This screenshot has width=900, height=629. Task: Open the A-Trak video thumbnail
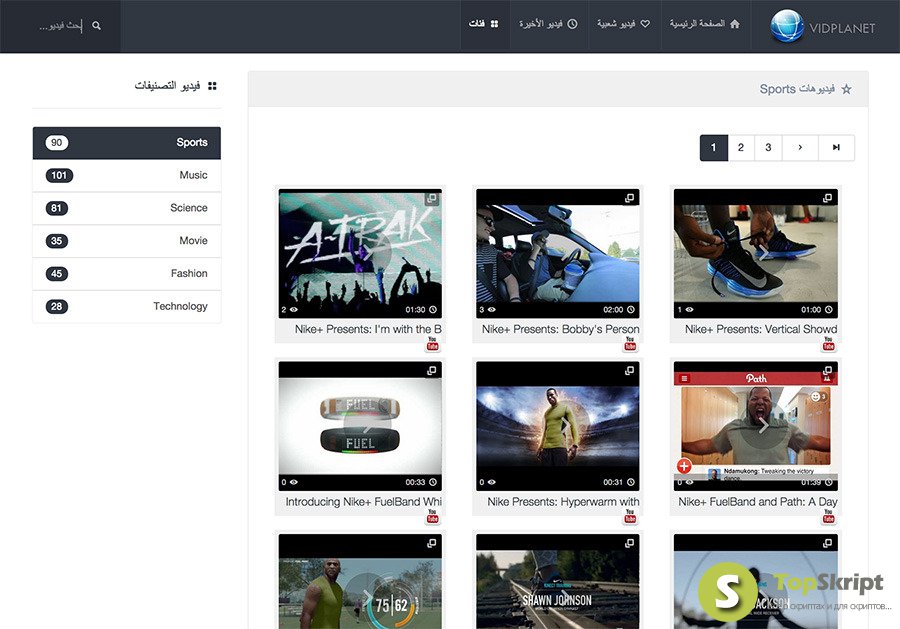(360, 254)
